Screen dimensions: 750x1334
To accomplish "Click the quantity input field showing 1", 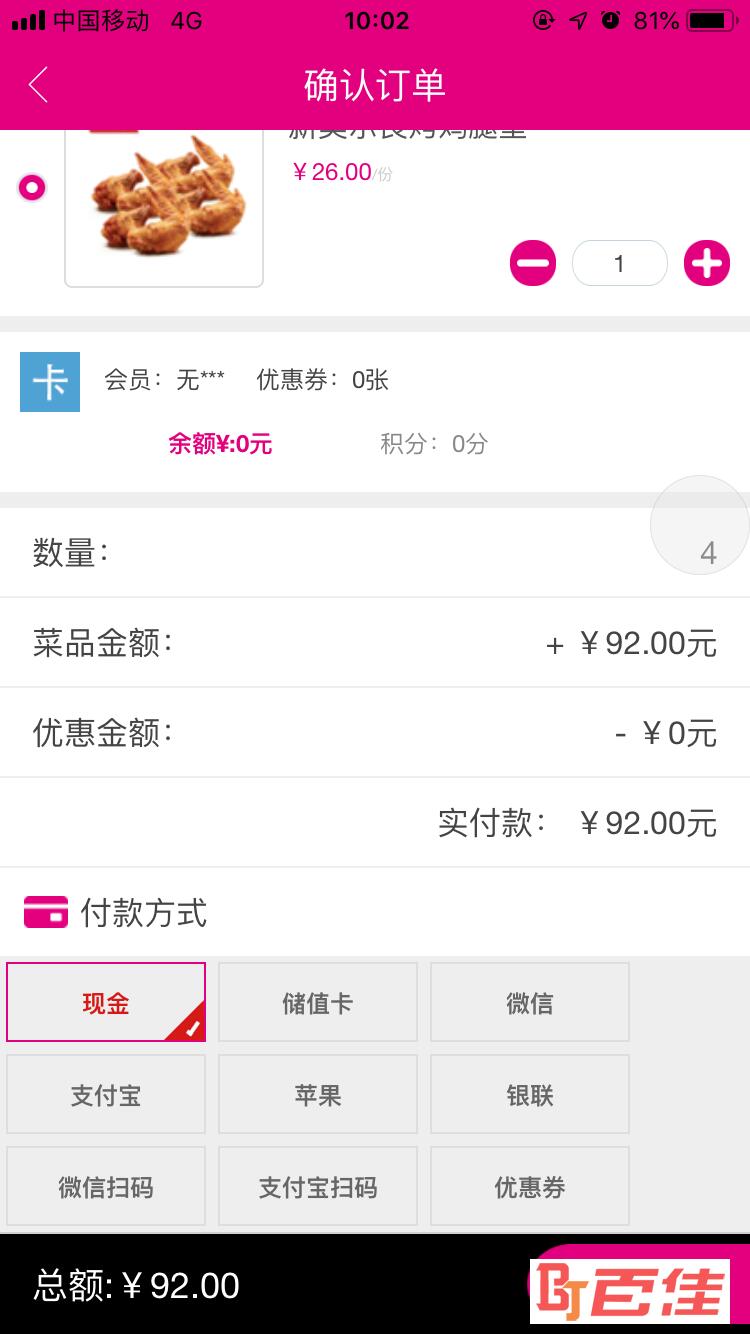I will pyautogui.click(x=619, y=264).
